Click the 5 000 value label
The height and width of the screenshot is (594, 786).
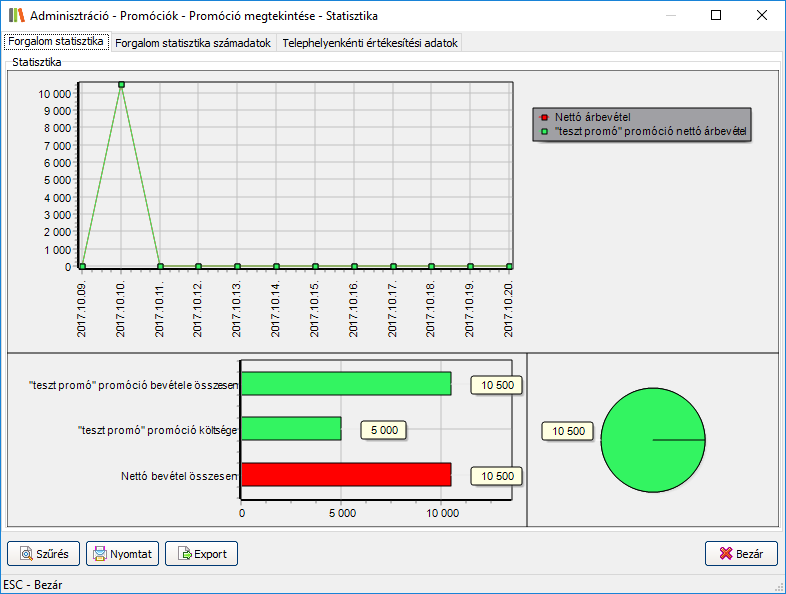(384, 430)
